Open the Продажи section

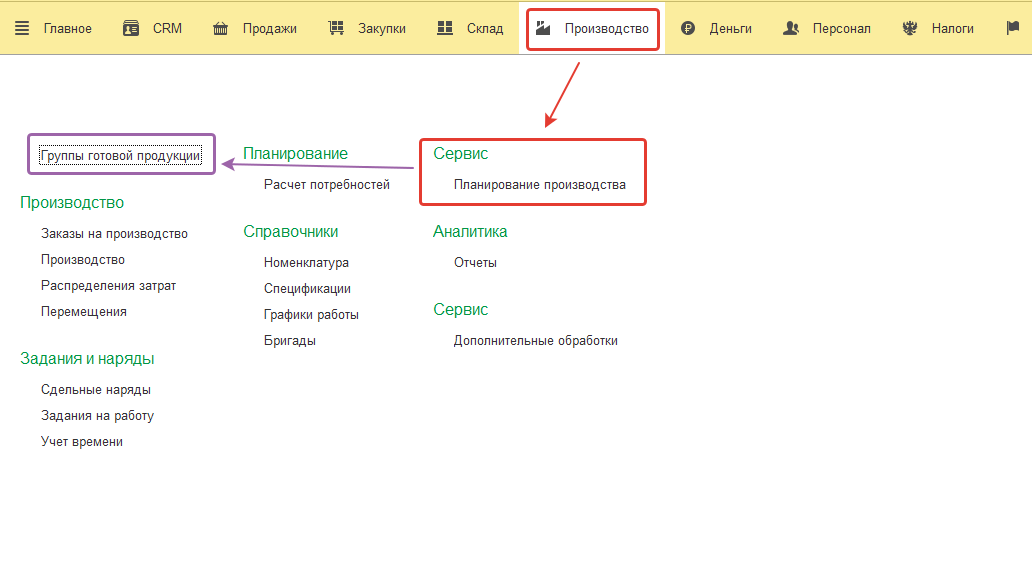(x=270, y=29)
